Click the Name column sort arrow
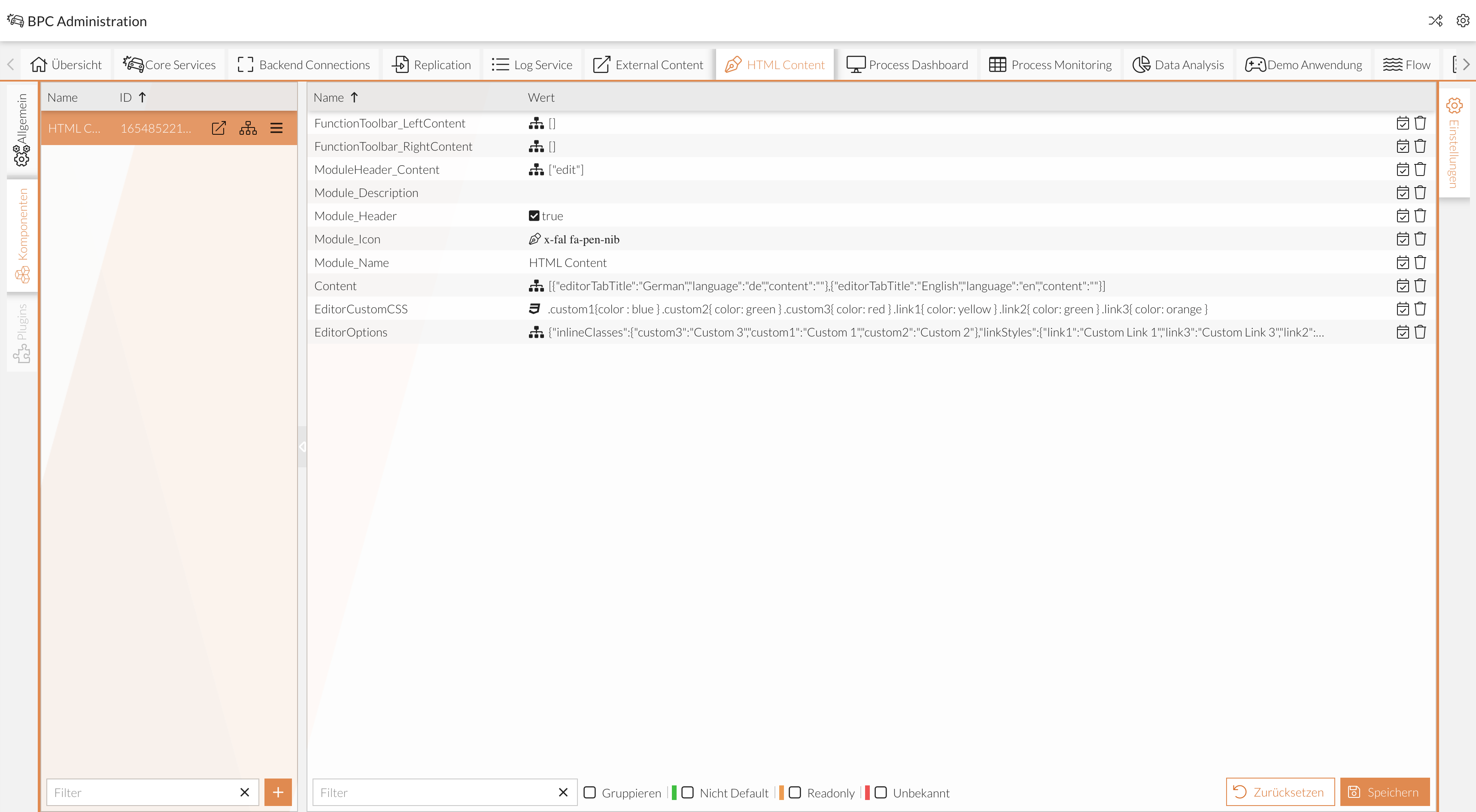Viewport: 1476px width, 812px height. [x=353, y=97]
